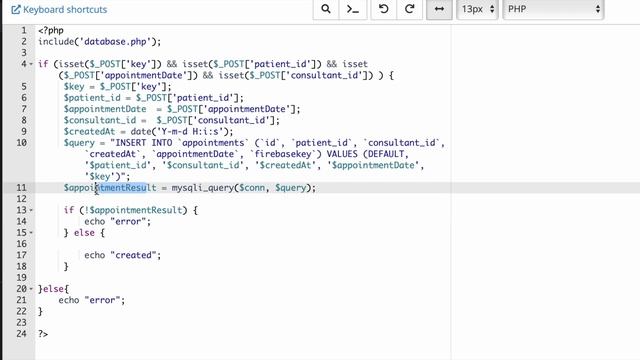Click the $createdAt = date line
Screen dimensions: 640x360
click(x=148, y=131)
